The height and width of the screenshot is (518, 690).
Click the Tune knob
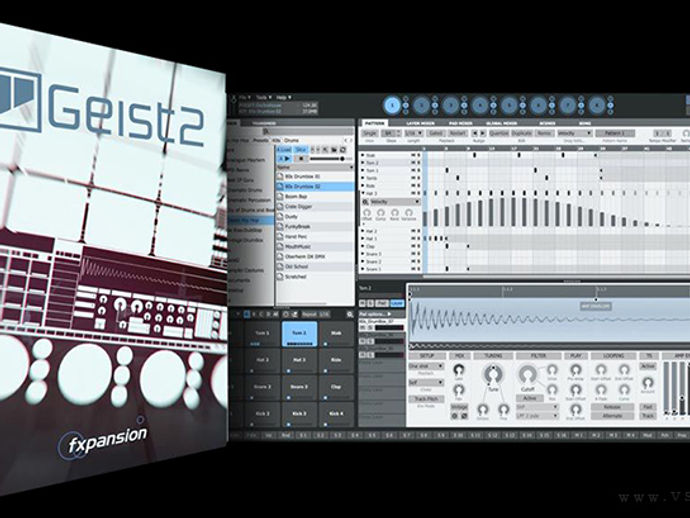492,375
